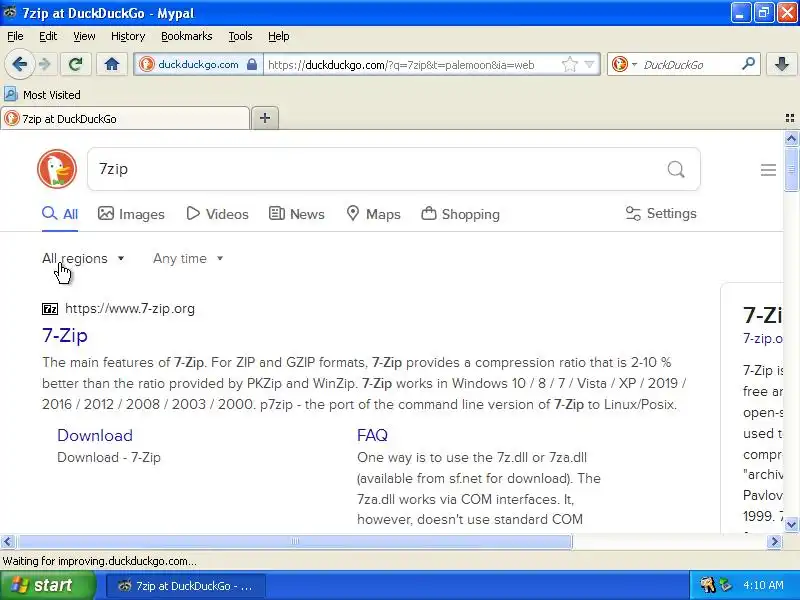The width and height of the screenshot is (800, 600).
Task: Open the FAQ sitelink
Action: point(372,435)
